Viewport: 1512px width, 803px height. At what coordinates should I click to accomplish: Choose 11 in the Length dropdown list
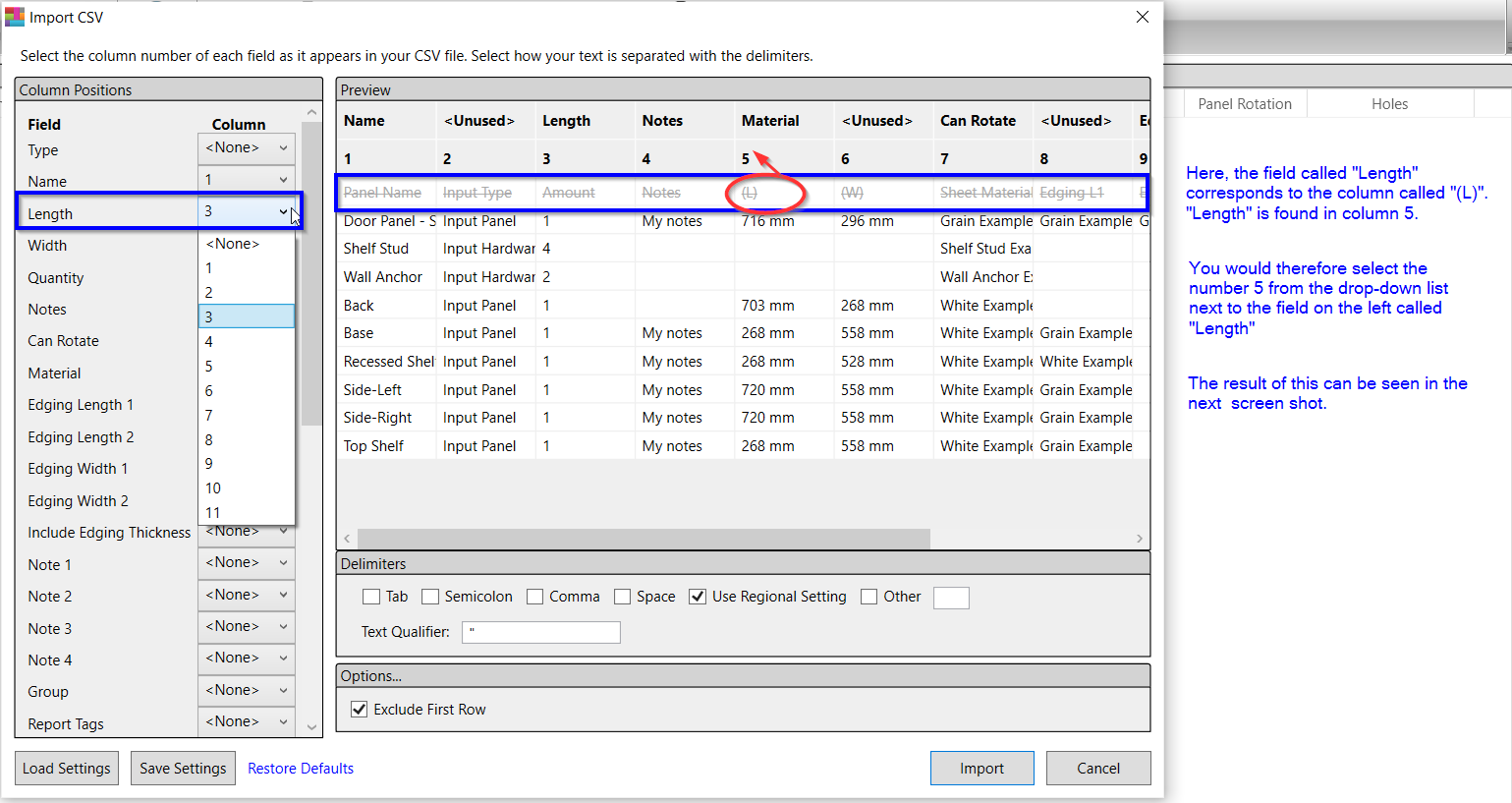pyautogui.click(x=247, y=512)
